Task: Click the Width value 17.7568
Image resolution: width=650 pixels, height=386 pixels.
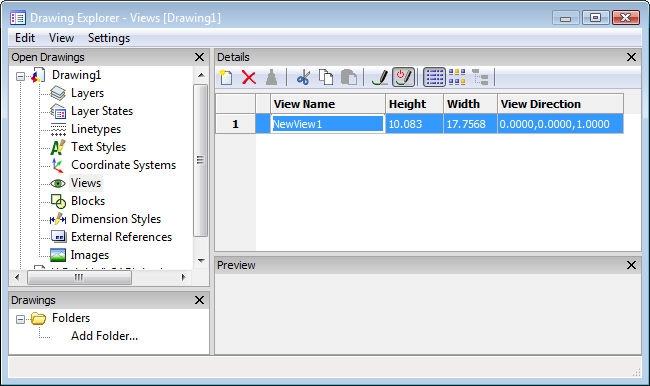Action: (x=466, y=124)
